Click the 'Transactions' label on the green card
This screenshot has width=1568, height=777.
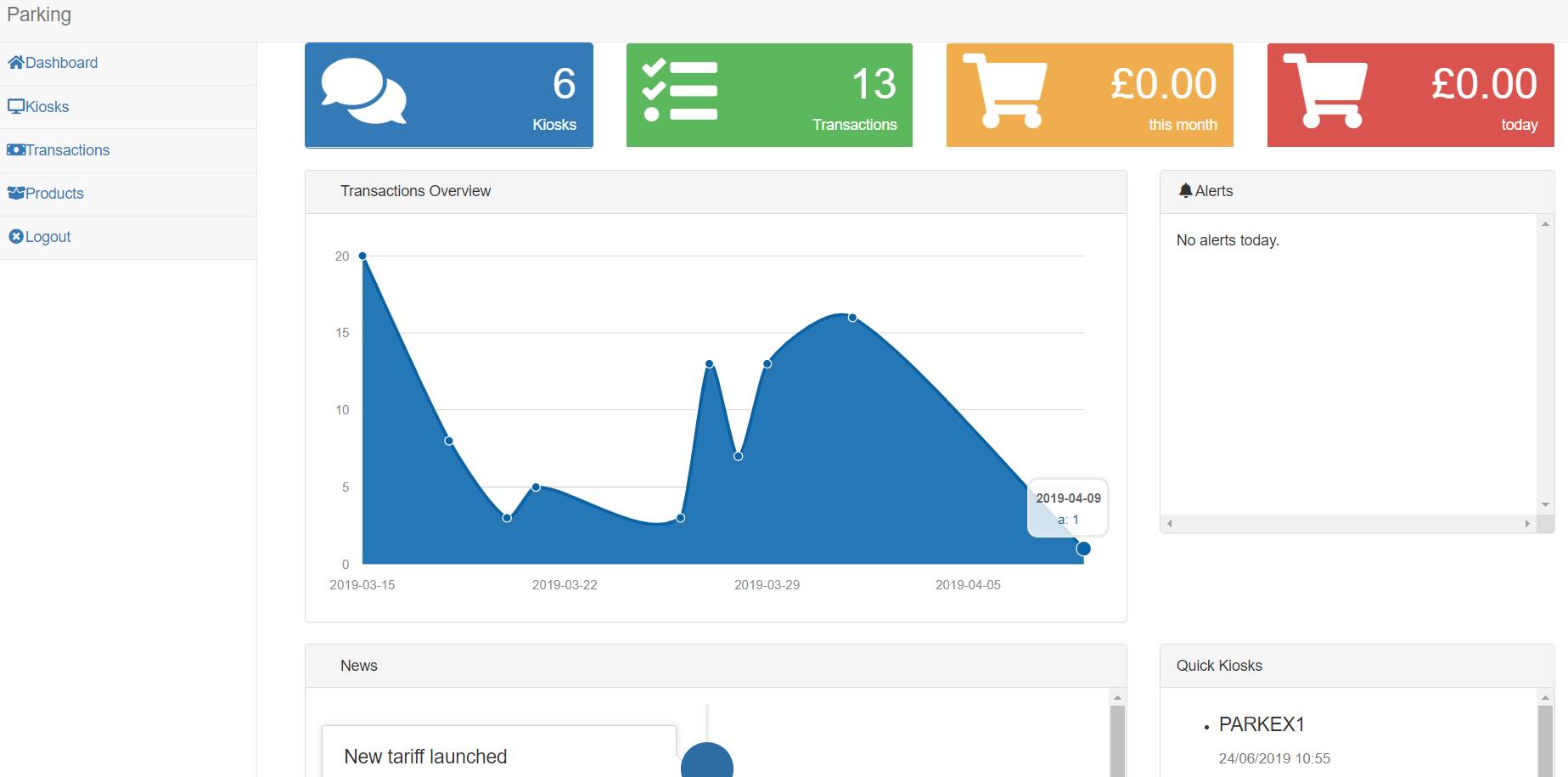pos(854,125)
